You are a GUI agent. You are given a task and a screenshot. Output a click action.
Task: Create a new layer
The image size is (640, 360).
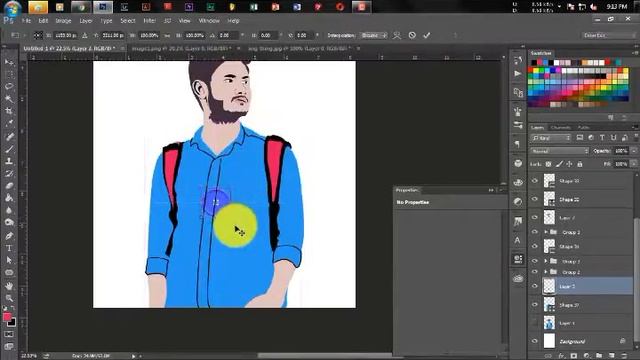(611, 356)
